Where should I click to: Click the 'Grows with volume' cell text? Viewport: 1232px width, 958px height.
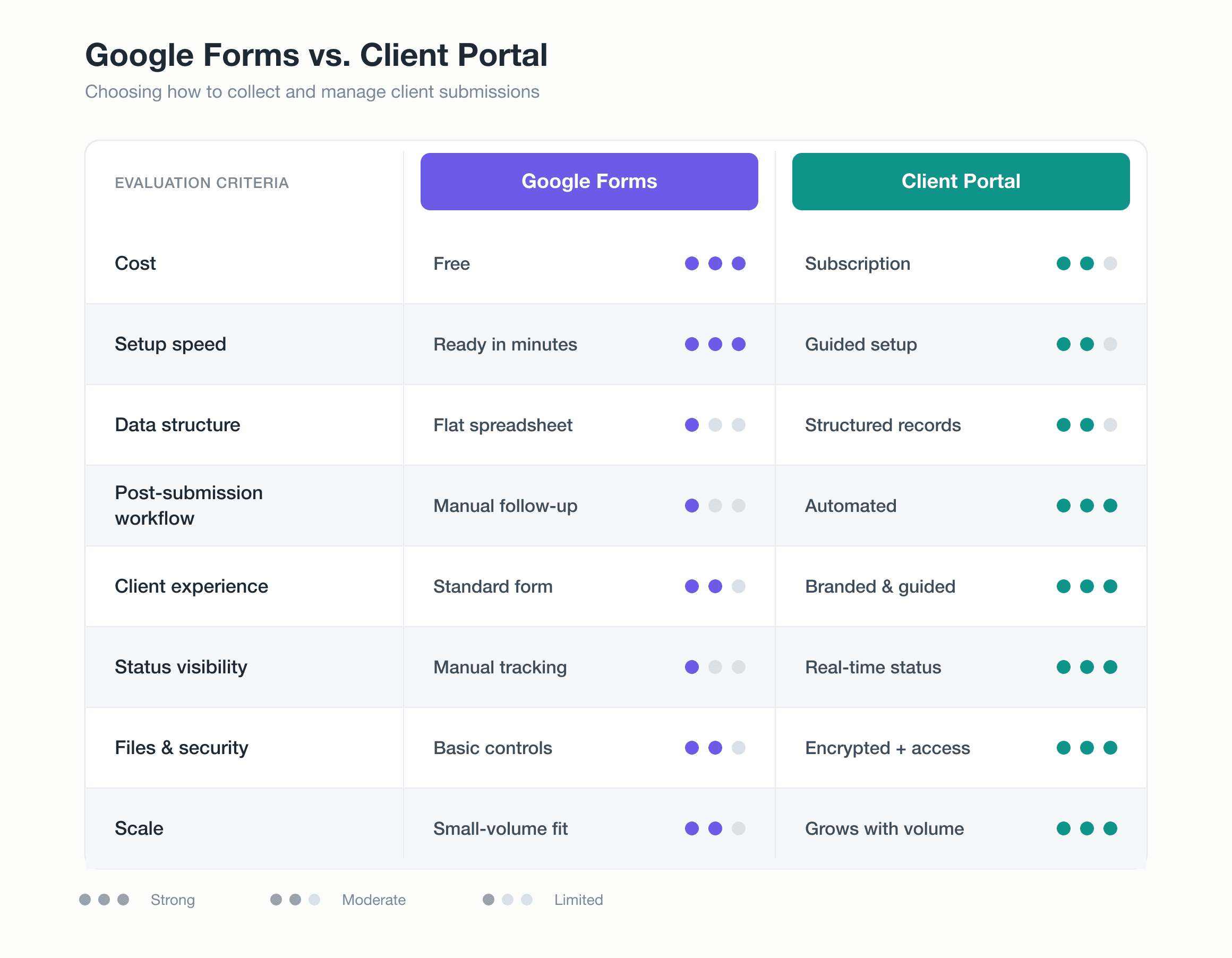click(885, 828)
